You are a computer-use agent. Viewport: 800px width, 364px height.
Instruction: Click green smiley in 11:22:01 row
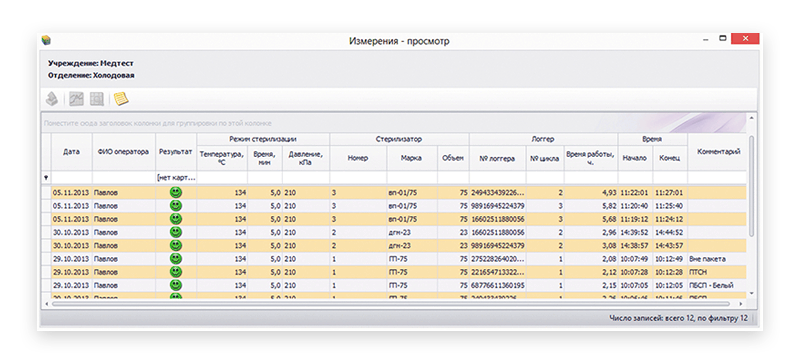click(176, 192)
